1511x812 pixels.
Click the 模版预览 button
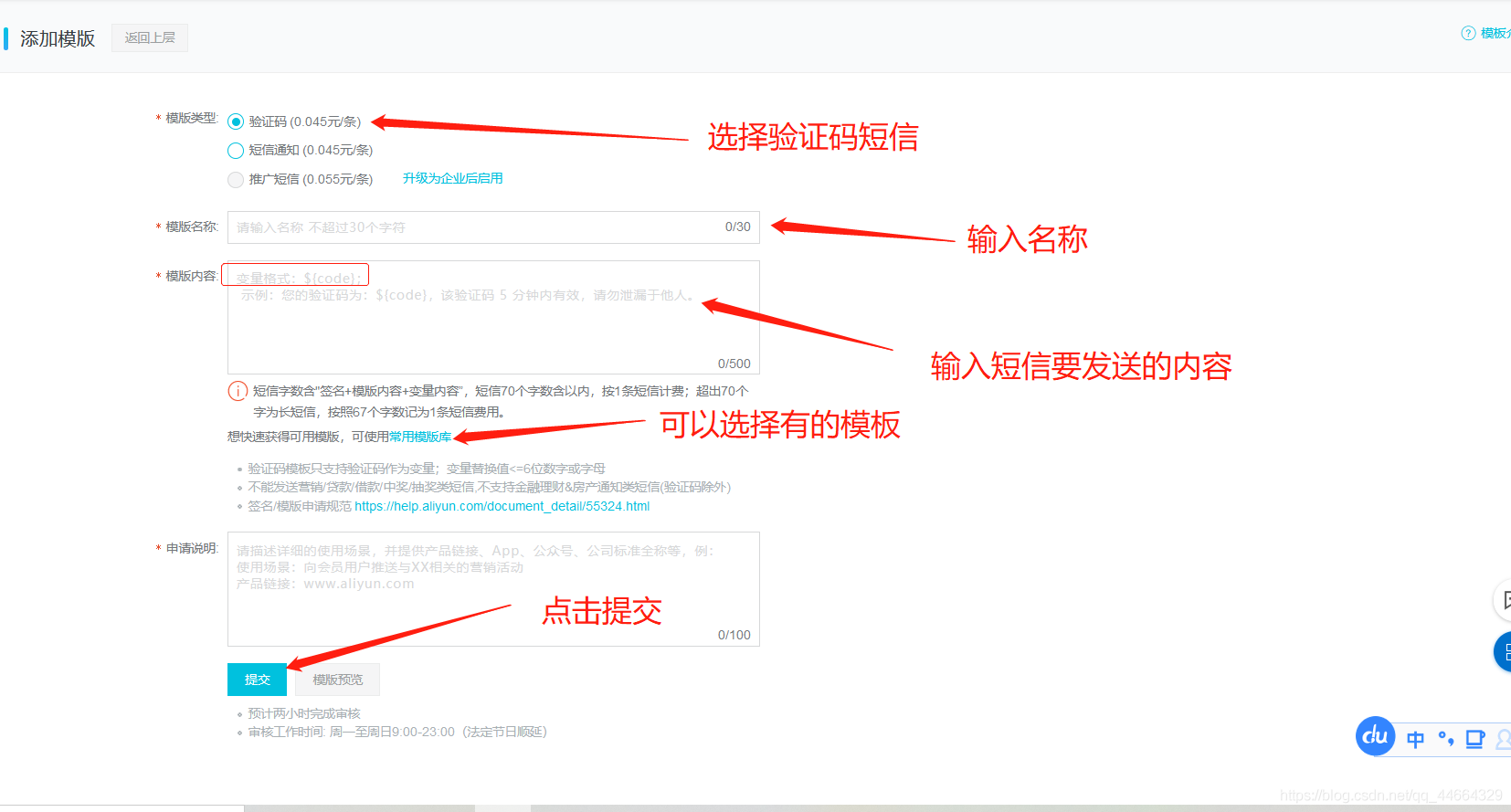[337, 680]
